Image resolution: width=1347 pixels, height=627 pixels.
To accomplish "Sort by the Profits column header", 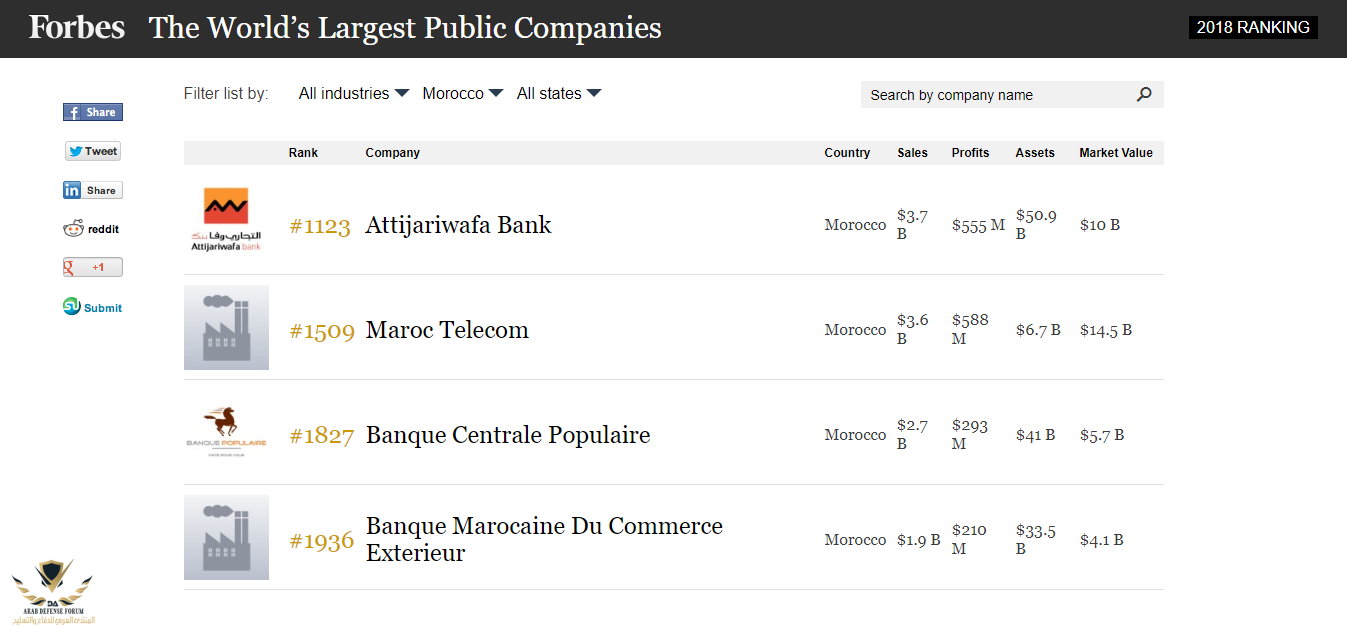I will [970, 153].
